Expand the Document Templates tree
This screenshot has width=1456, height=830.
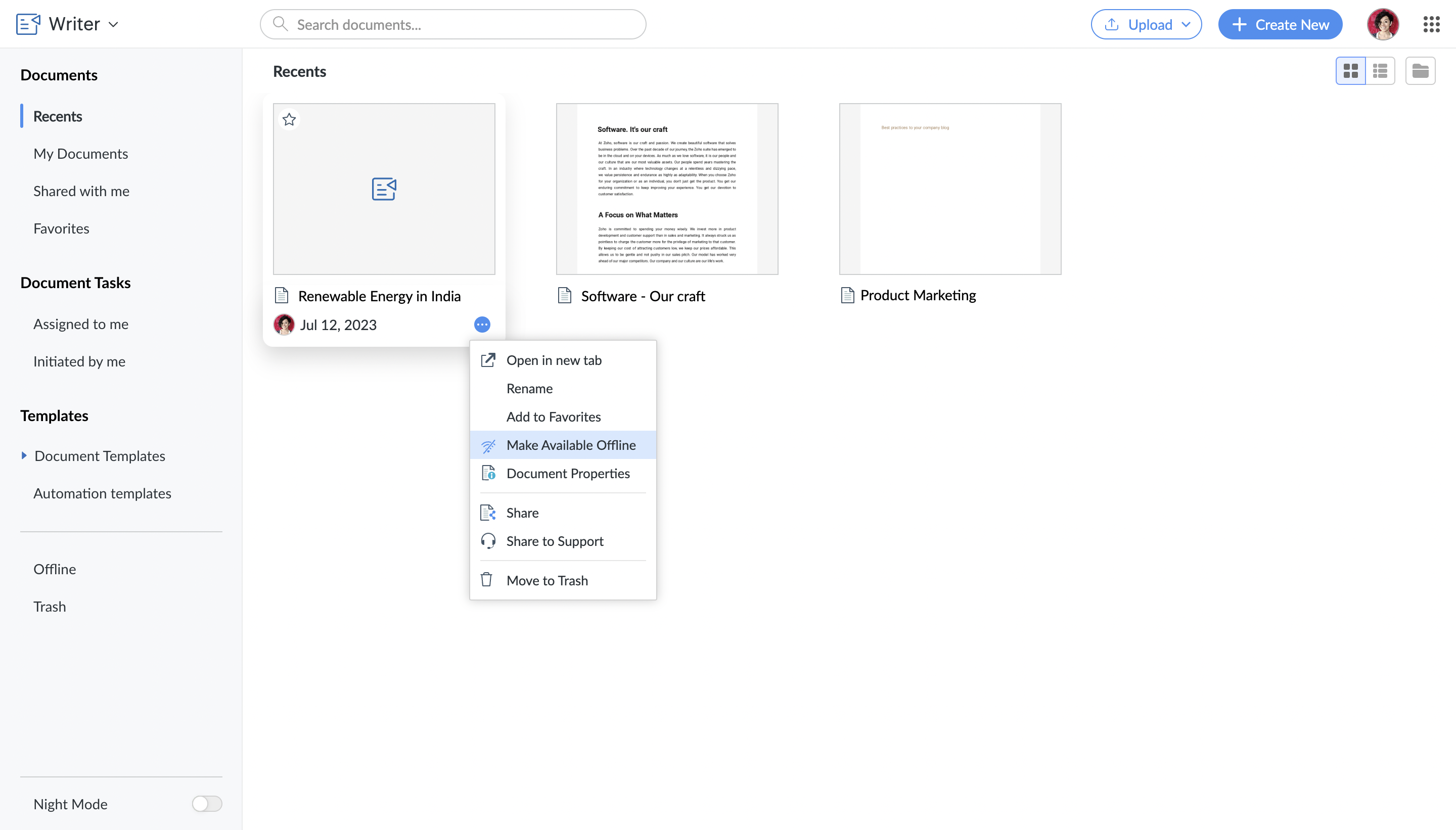click(24, 455)
